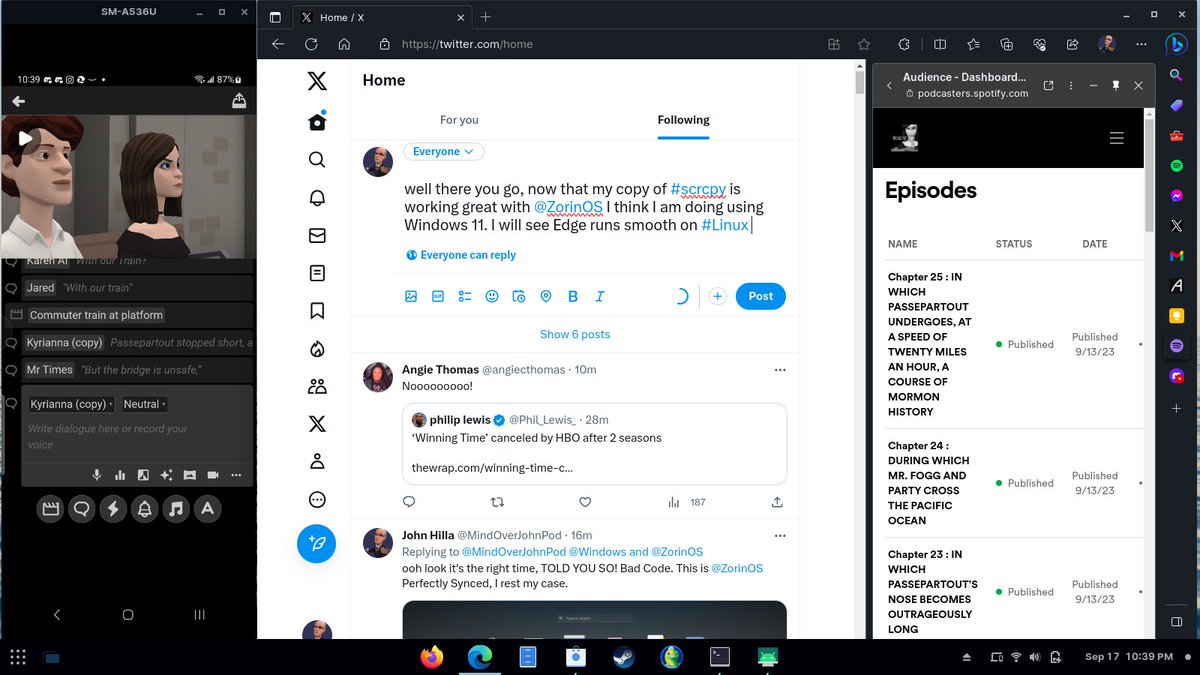Viewport: 1200px width, 675px height.
Task: Open the 'Everyone' audience dropdown
Action: click(443, 150)
